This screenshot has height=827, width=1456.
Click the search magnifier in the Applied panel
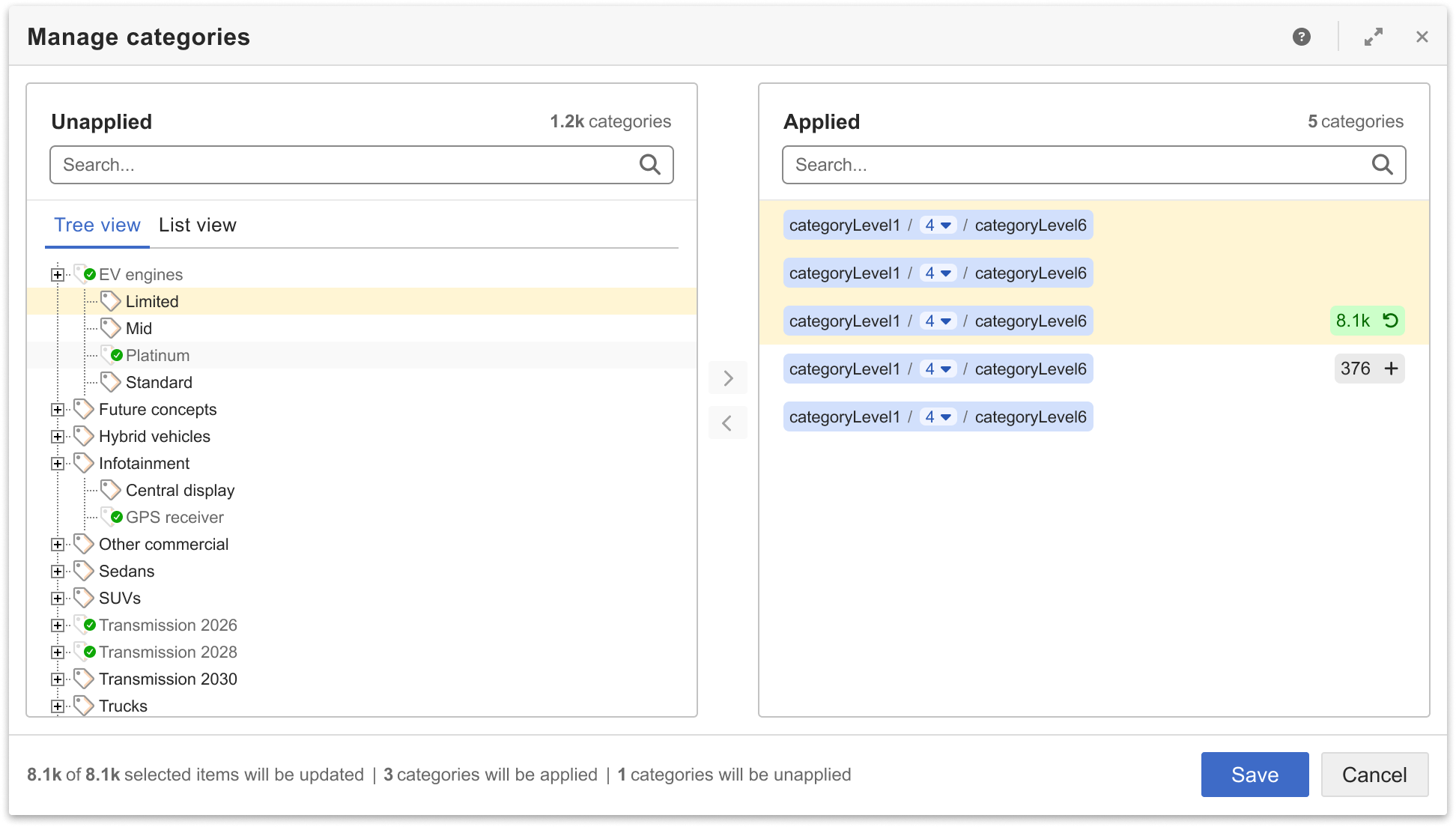click(1382, 164)
